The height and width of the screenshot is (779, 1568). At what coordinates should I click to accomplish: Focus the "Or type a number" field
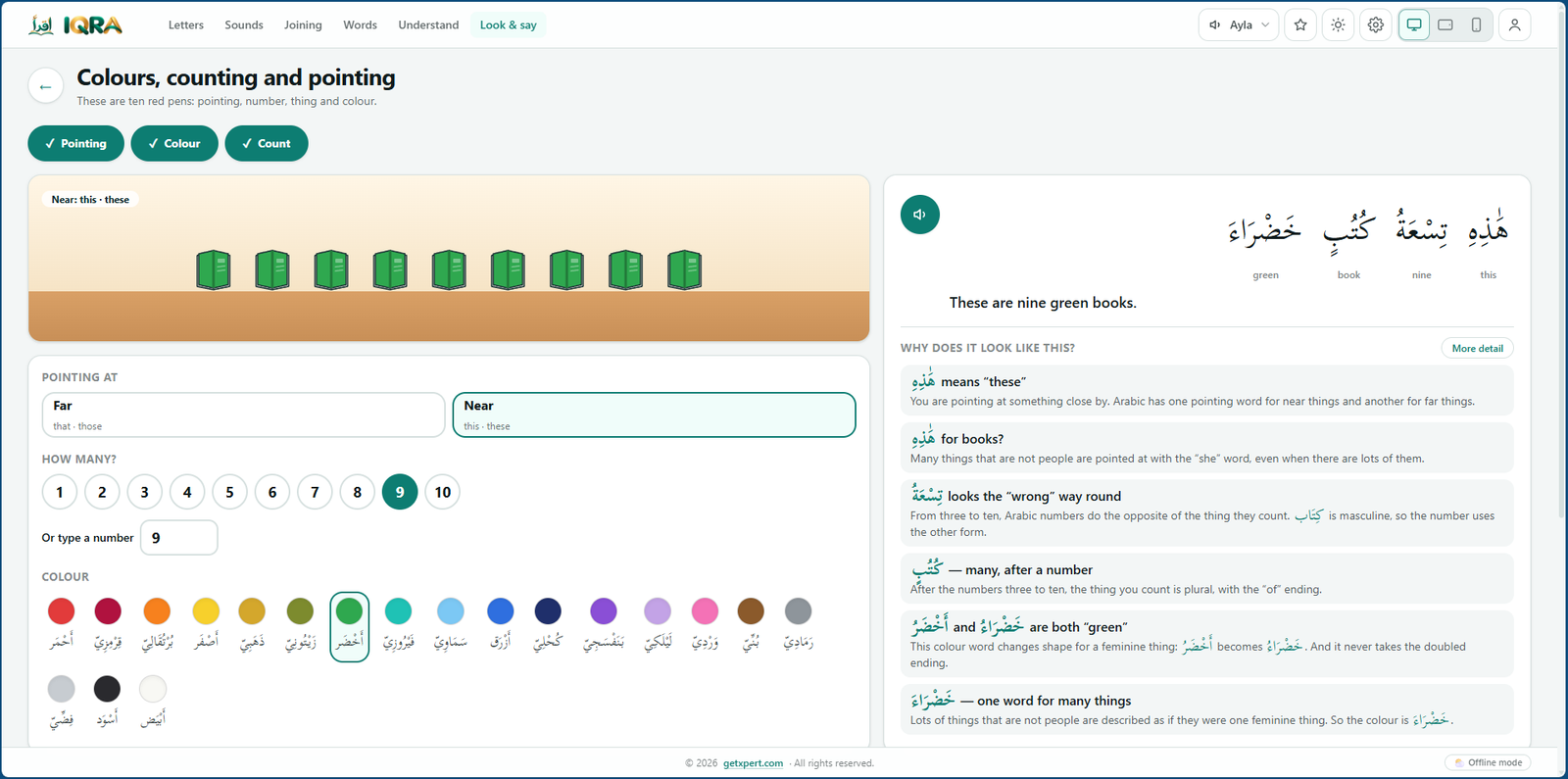179,538
